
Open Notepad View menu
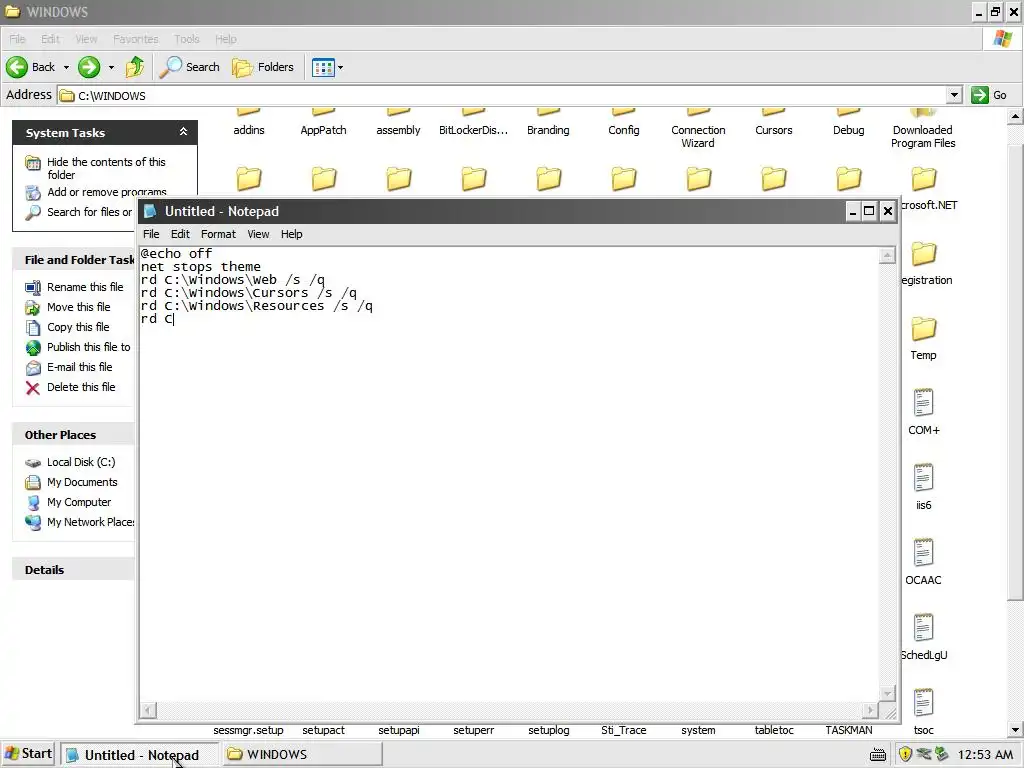point(258,234)
